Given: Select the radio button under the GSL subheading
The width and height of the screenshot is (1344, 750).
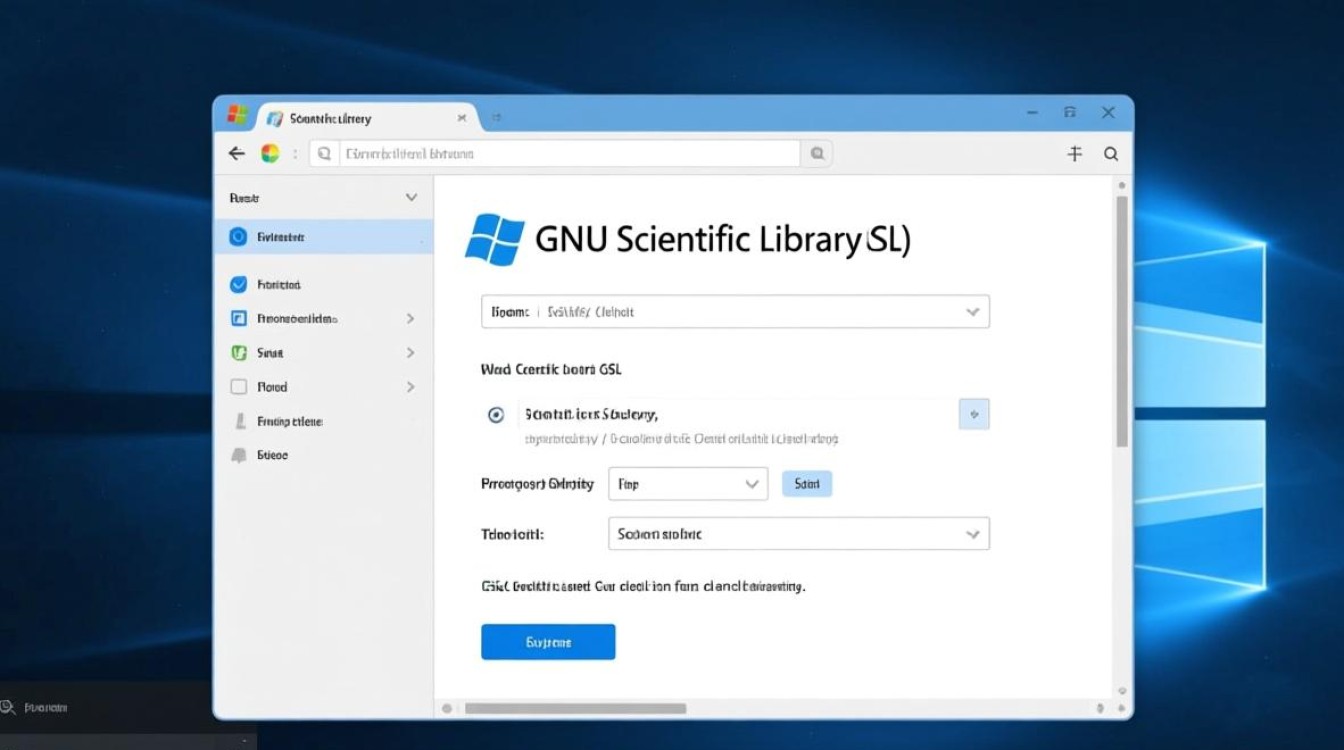Looking at the screenshot, I should [496, 415].
